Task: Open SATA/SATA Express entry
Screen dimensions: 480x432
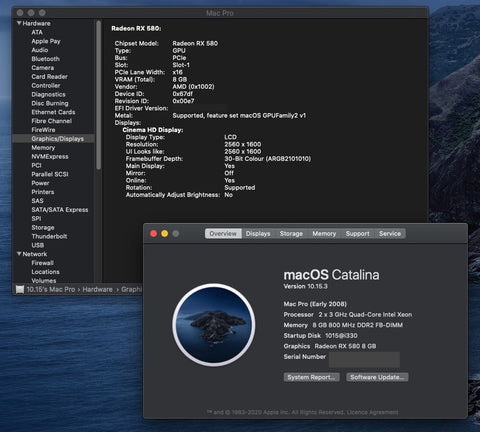Action: [x=60, y=210]
